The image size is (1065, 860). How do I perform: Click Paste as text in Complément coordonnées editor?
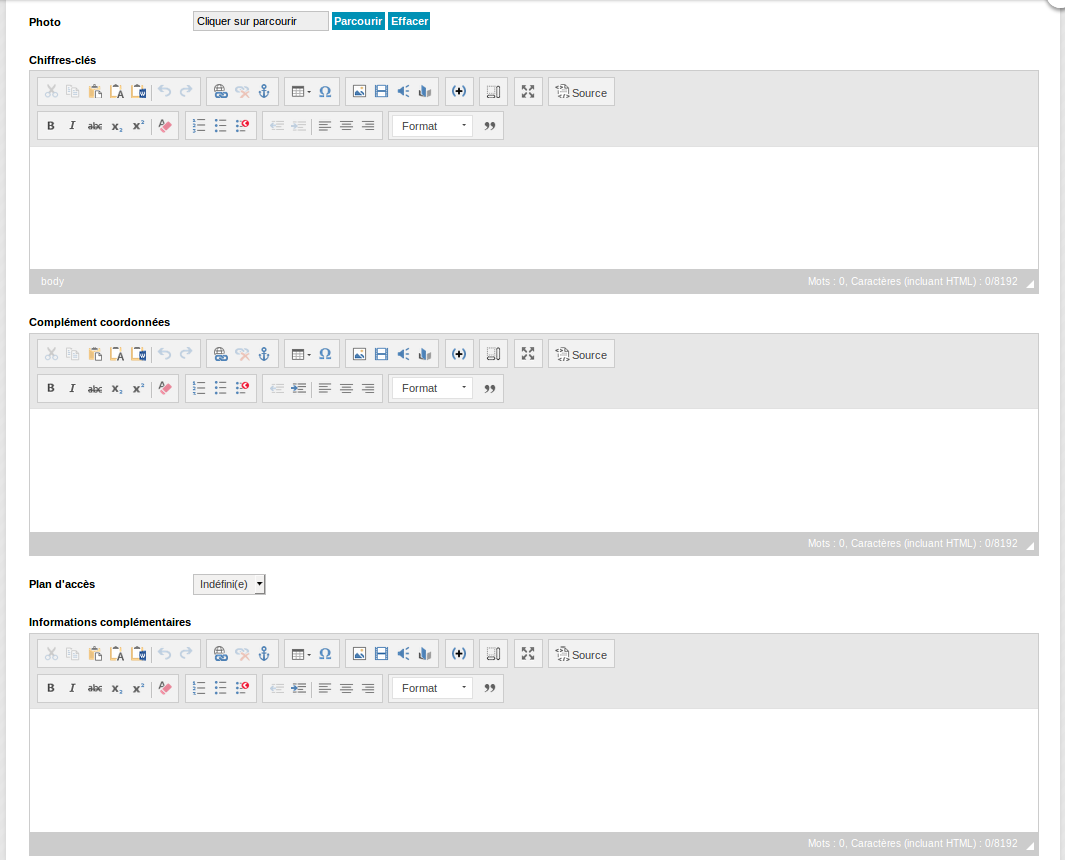tap(117, 354)
